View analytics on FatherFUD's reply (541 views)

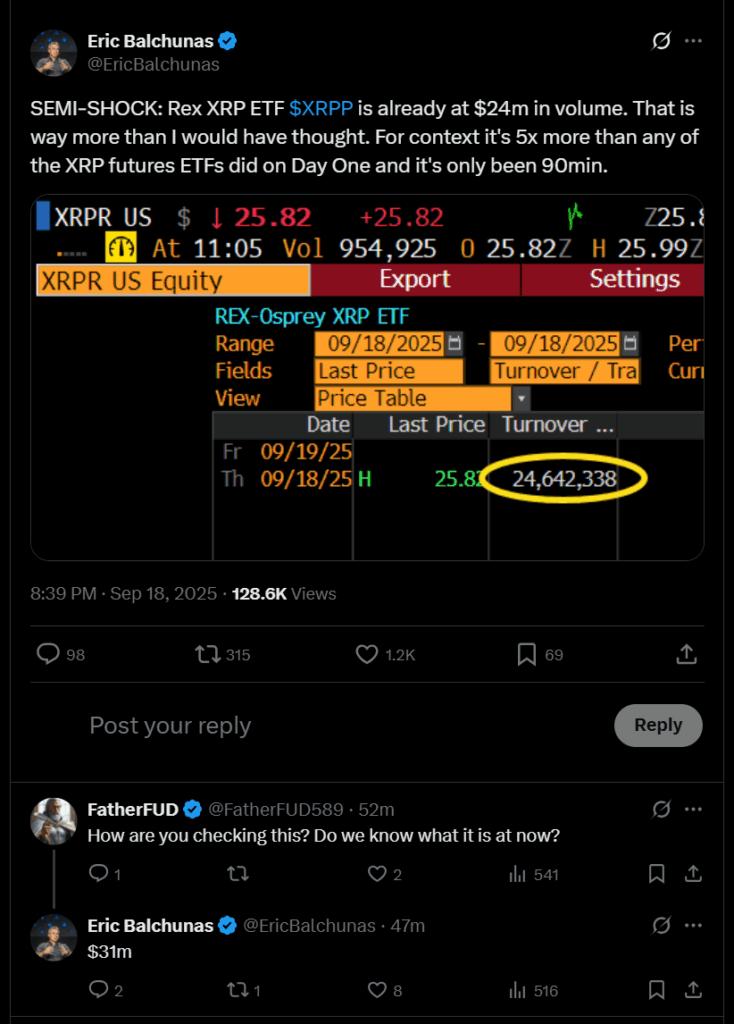518,874
